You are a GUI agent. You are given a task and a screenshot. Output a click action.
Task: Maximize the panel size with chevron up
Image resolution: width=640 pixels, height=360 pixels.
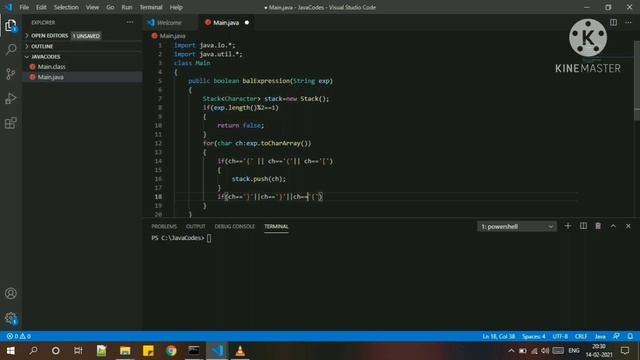(x=613, y=226)
